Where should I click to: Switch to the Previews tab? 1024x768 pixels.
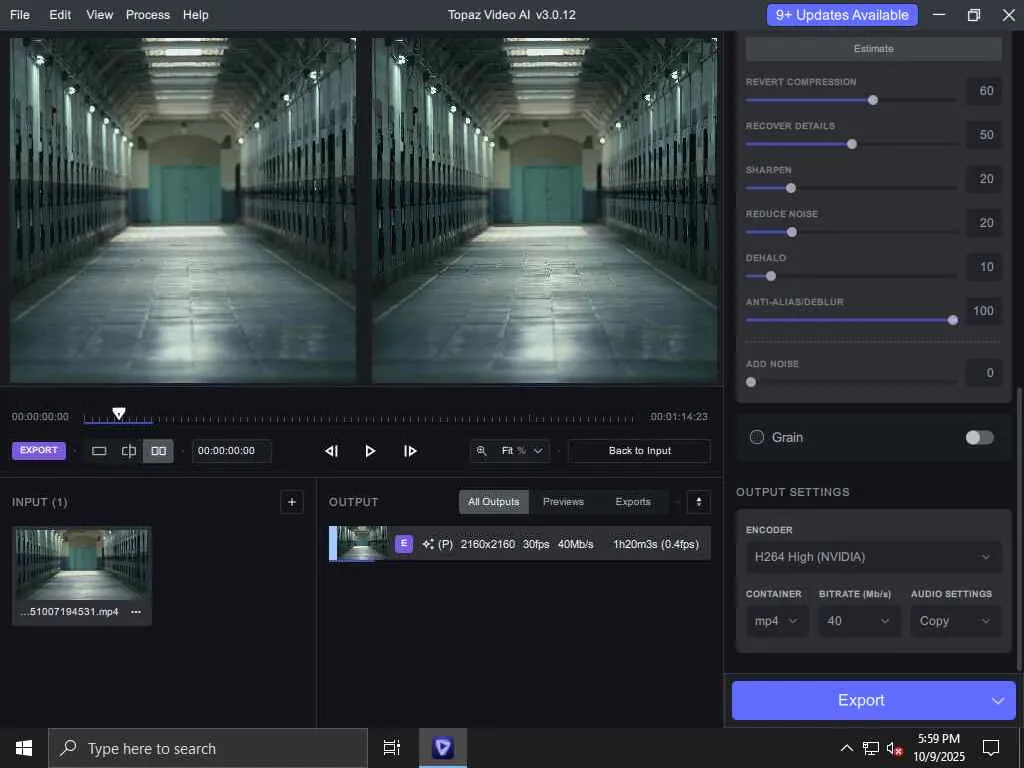point(563,502)
